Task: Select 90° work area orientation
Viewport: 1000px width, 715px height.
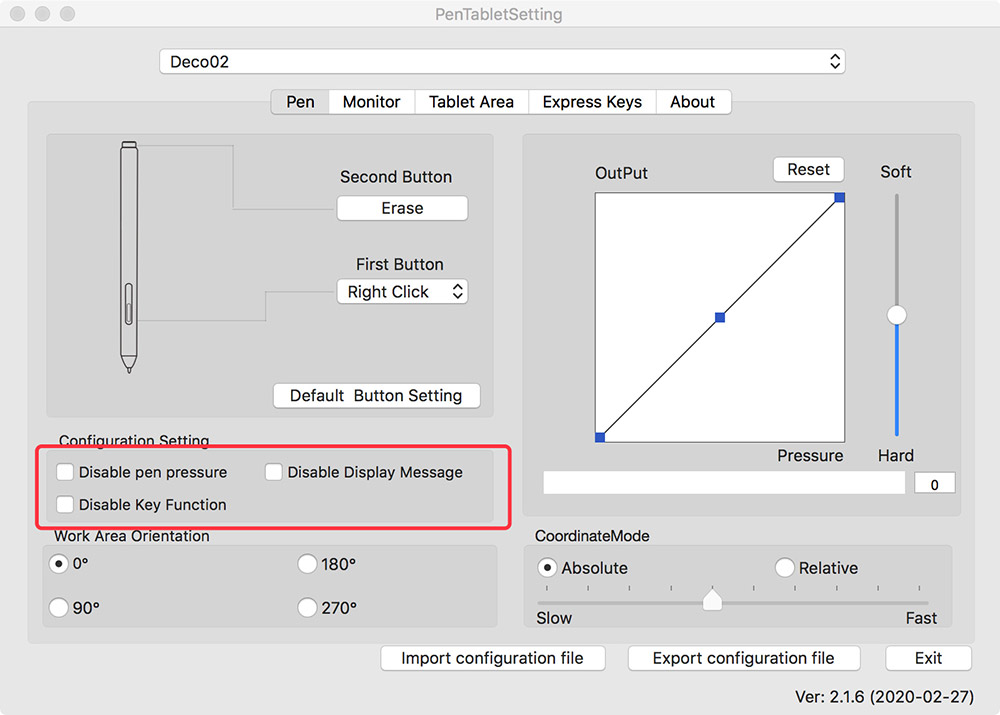Action: click(x=59, y=607)
